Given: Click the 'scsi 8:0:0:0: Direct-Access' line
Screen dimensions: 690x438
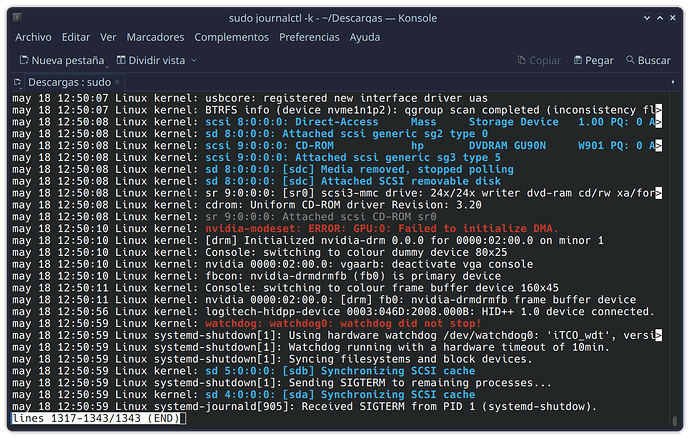Looking at the screenshot, I should click(x=337, y=122).
